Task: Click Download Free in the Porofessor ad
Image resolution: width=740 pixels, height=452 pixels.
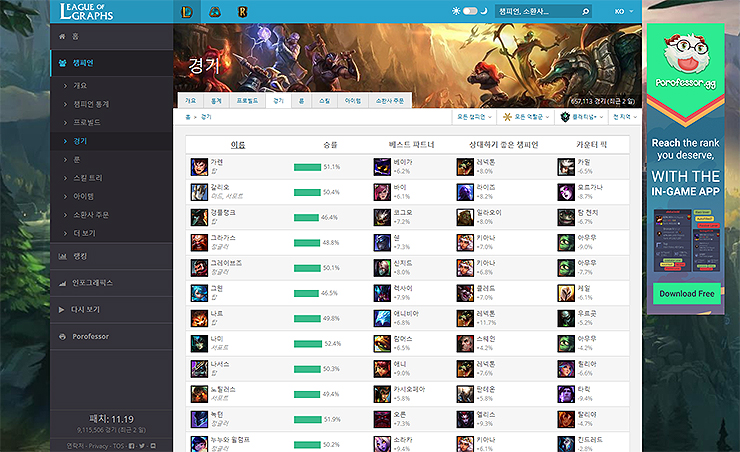Action: 687,293
